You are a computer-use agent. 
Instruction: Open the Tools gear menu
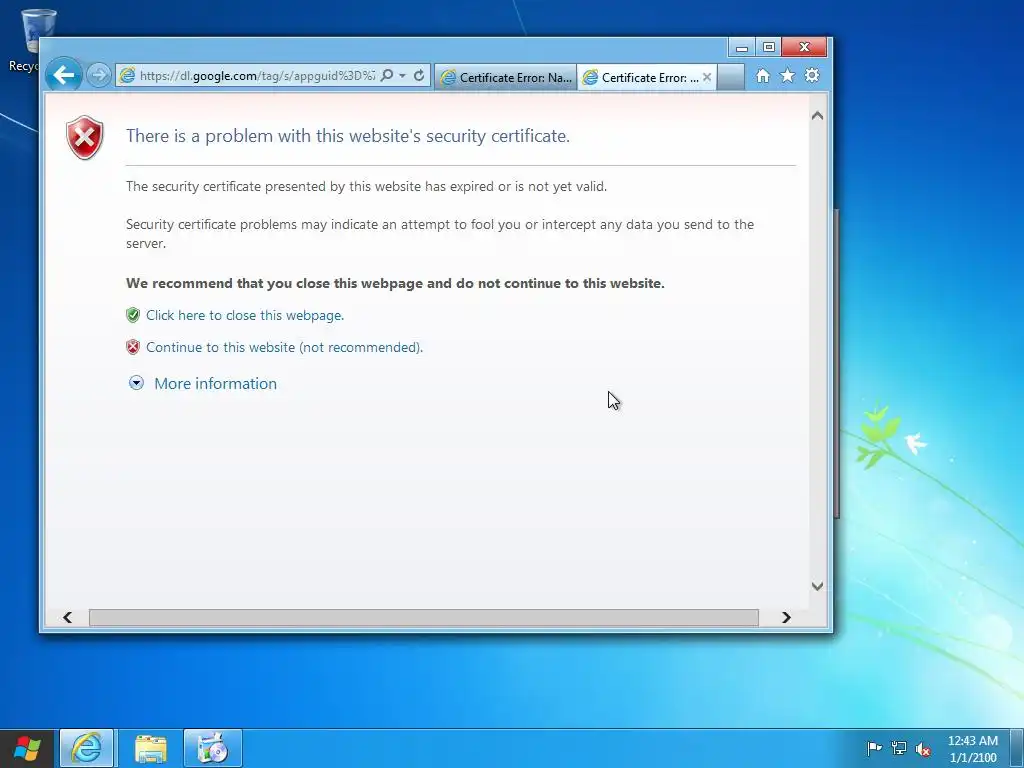(812, 76)
